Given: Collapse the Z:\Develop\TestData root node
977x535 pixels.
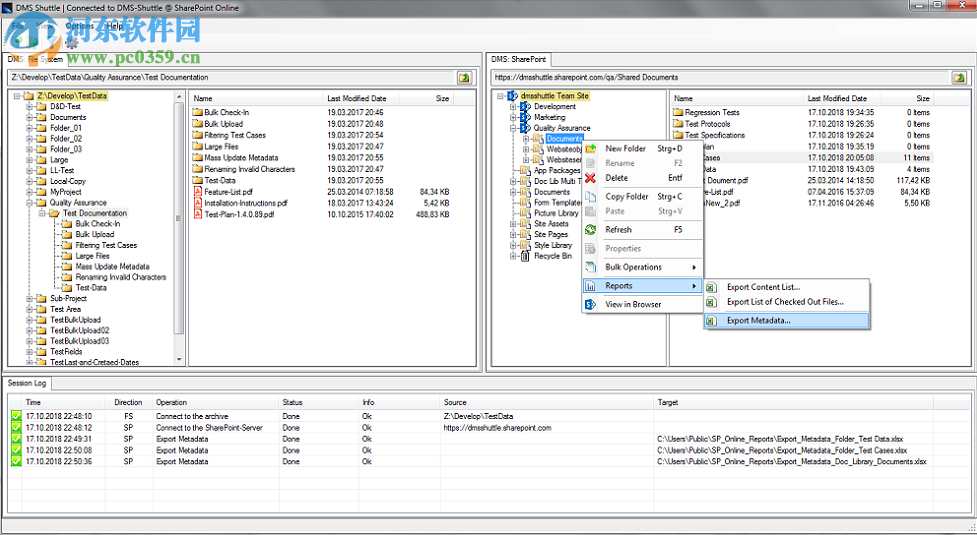Looking at the screenshot, I should [x=17, y=96].
